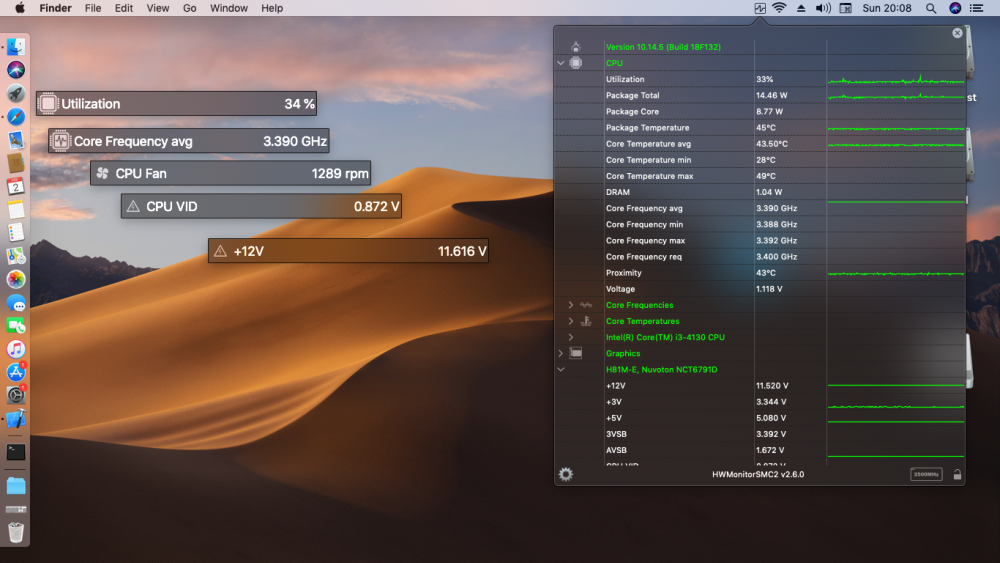Open Reminders from the Dock

16,233
